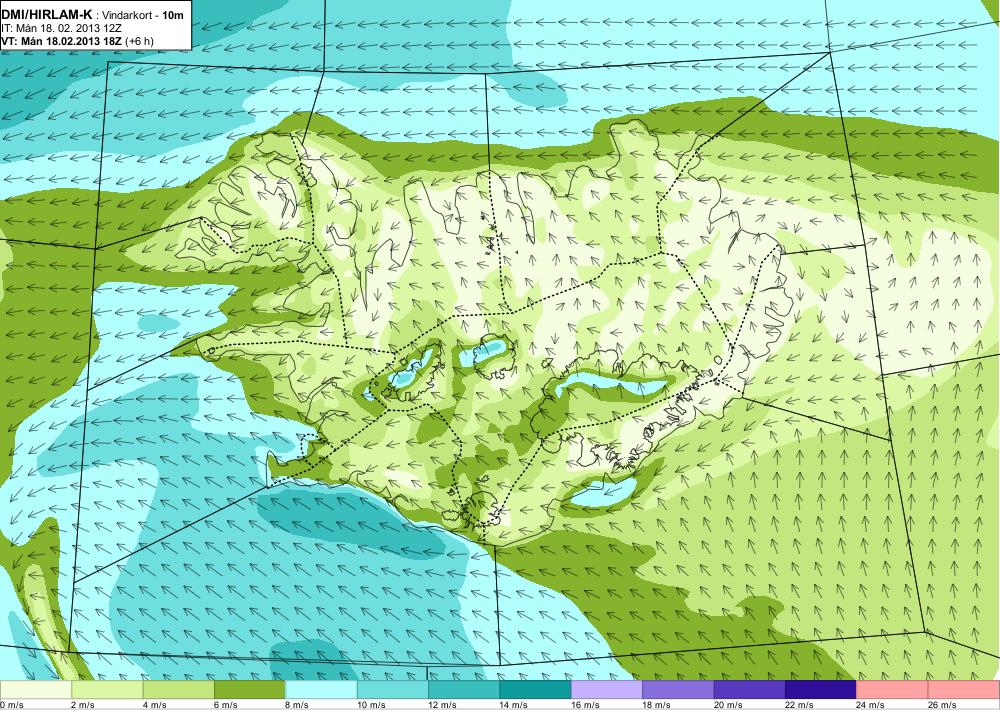
Task: Click the 'VT: Mán 18.02.2013 18Z' valid time
Action: (x=62, y=41)
